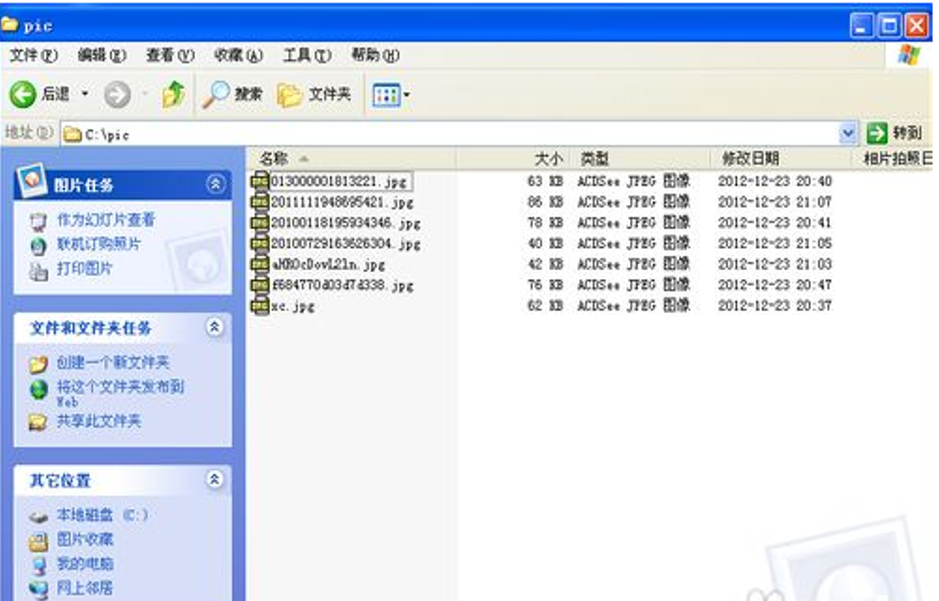Go up one folder level

pyautogui.click(x=174, y=94)
